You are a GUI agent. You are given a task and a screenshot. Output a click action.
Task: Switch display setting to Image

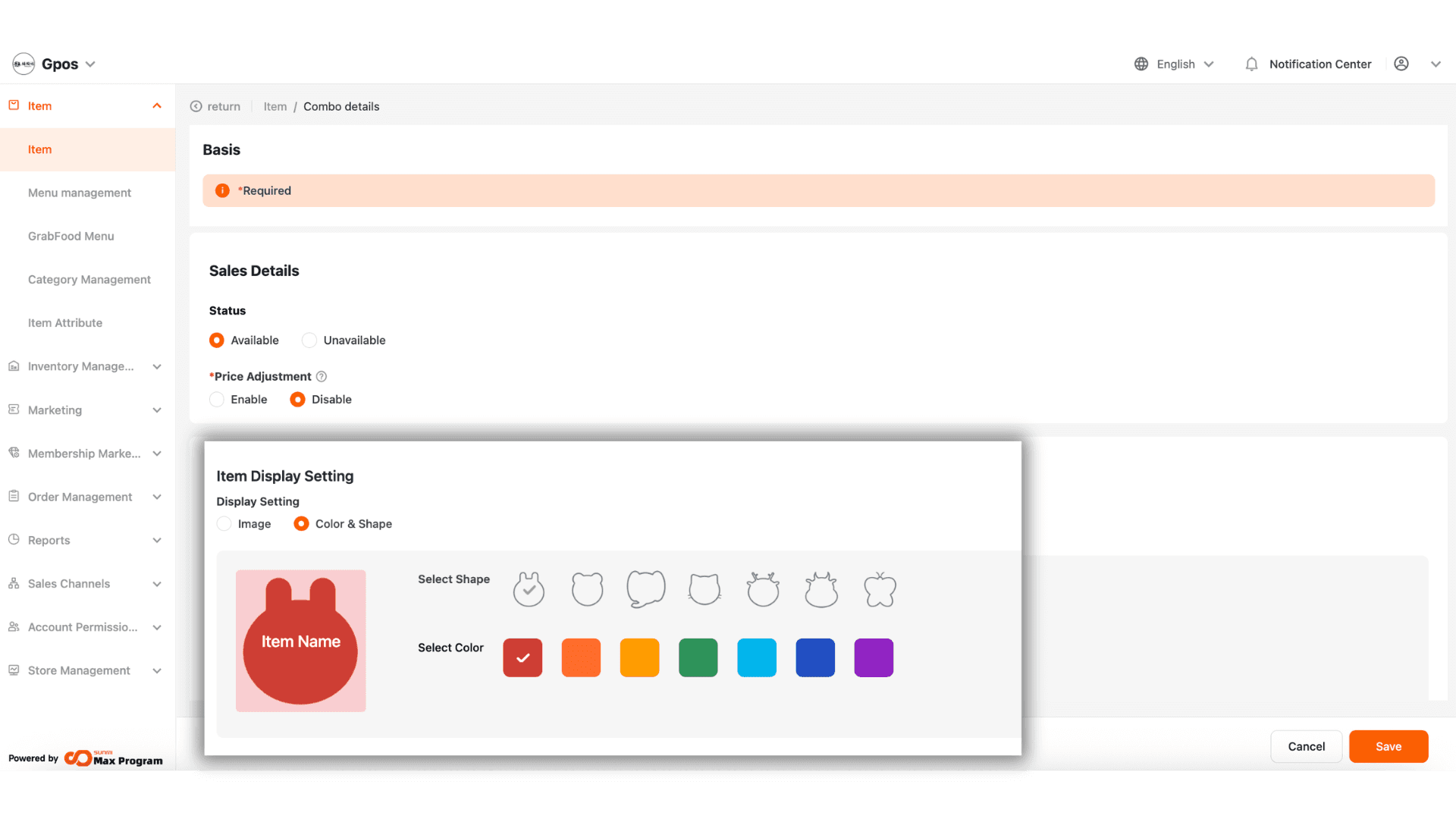click(224, 524)
